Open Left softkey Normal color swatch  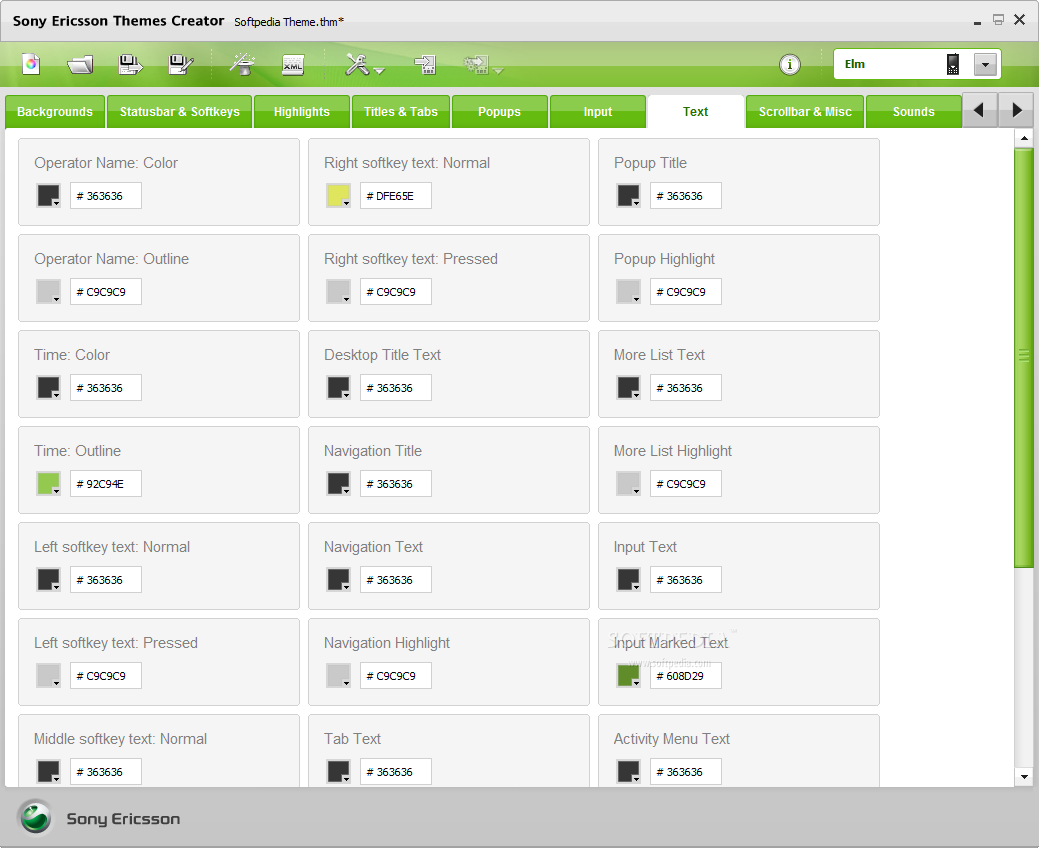(48, 580)
